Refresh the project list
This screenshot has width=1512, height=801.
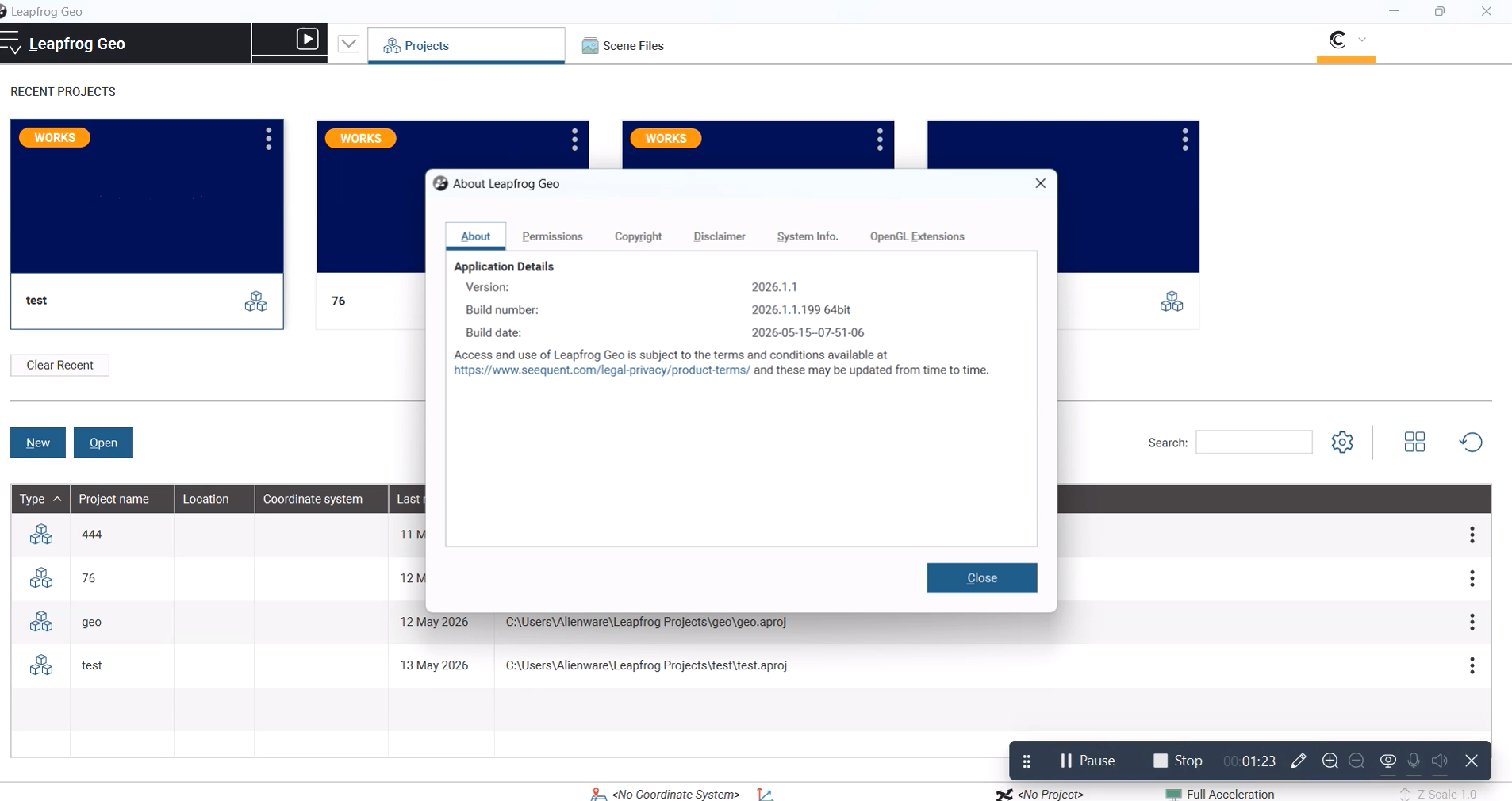click(x=1471, y=442)
